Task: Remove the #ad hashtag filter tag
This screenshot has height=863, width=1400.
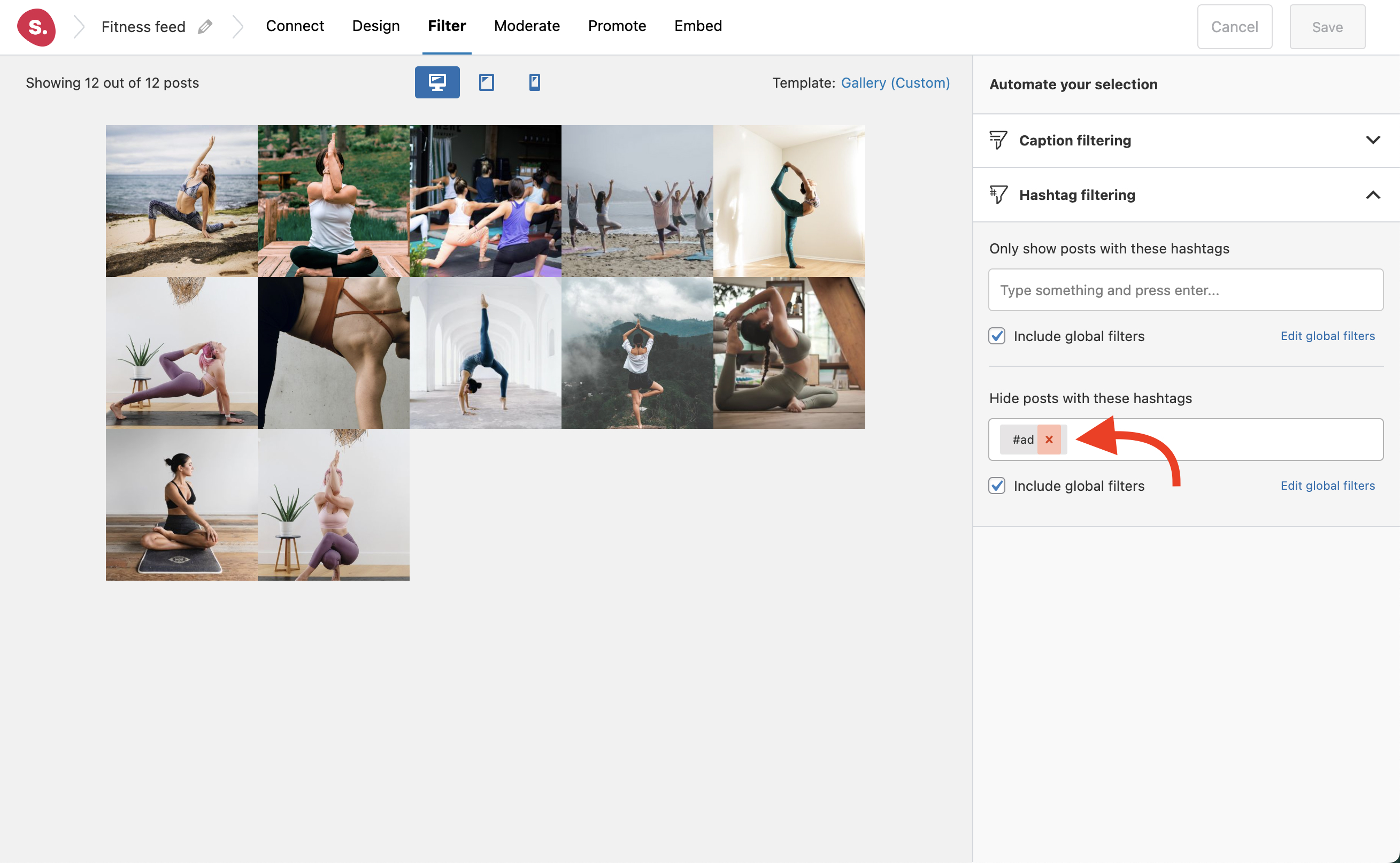Action: [x=1051, y=439]
